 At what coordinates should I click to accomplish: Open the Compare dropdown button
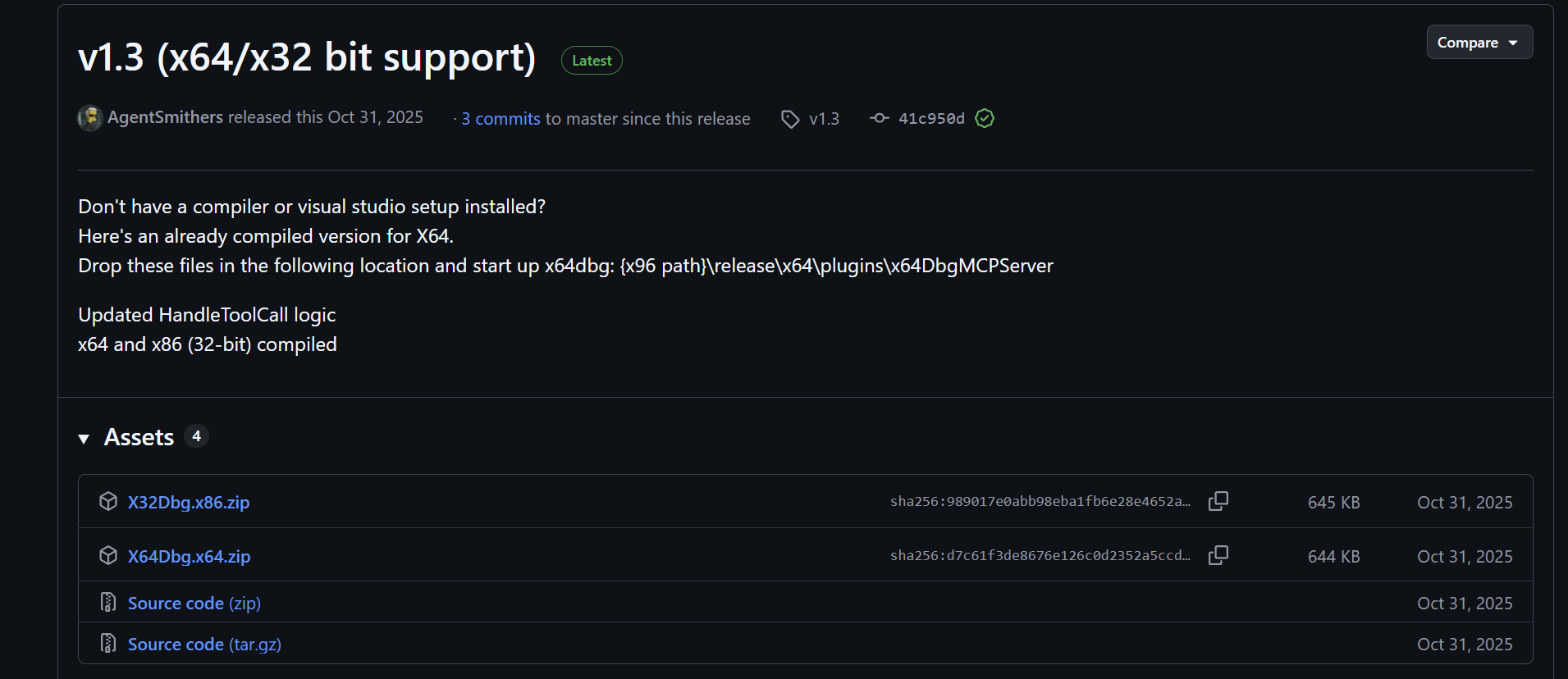(1479, 43)
